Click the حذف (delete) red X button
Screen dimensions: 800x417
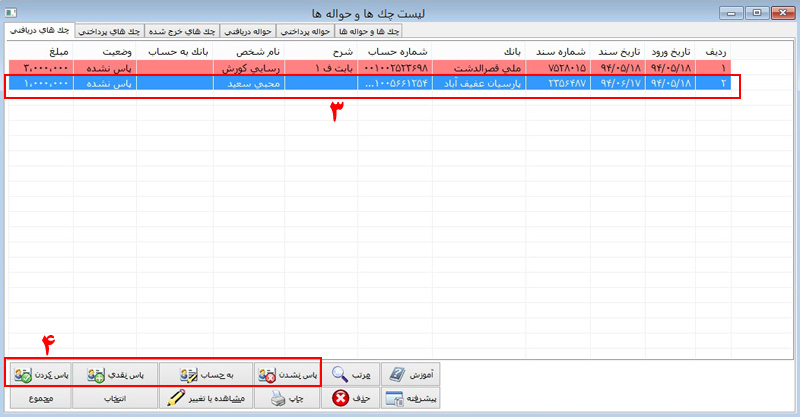[x=349, y=398]
